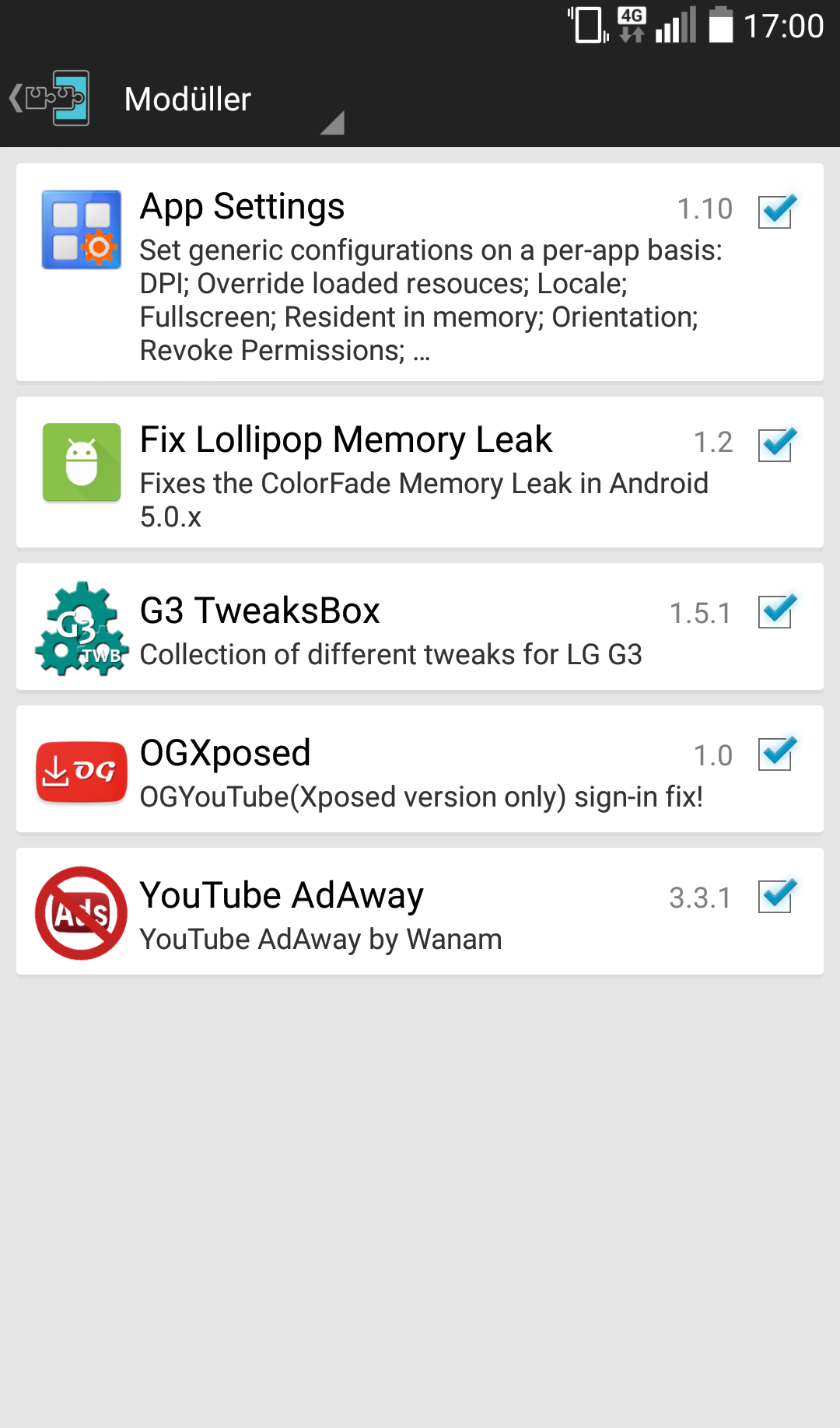Screen dimensions: 840x1428
Task: Tap the 4G data indicator in status bar
Action: click(632, 25)
